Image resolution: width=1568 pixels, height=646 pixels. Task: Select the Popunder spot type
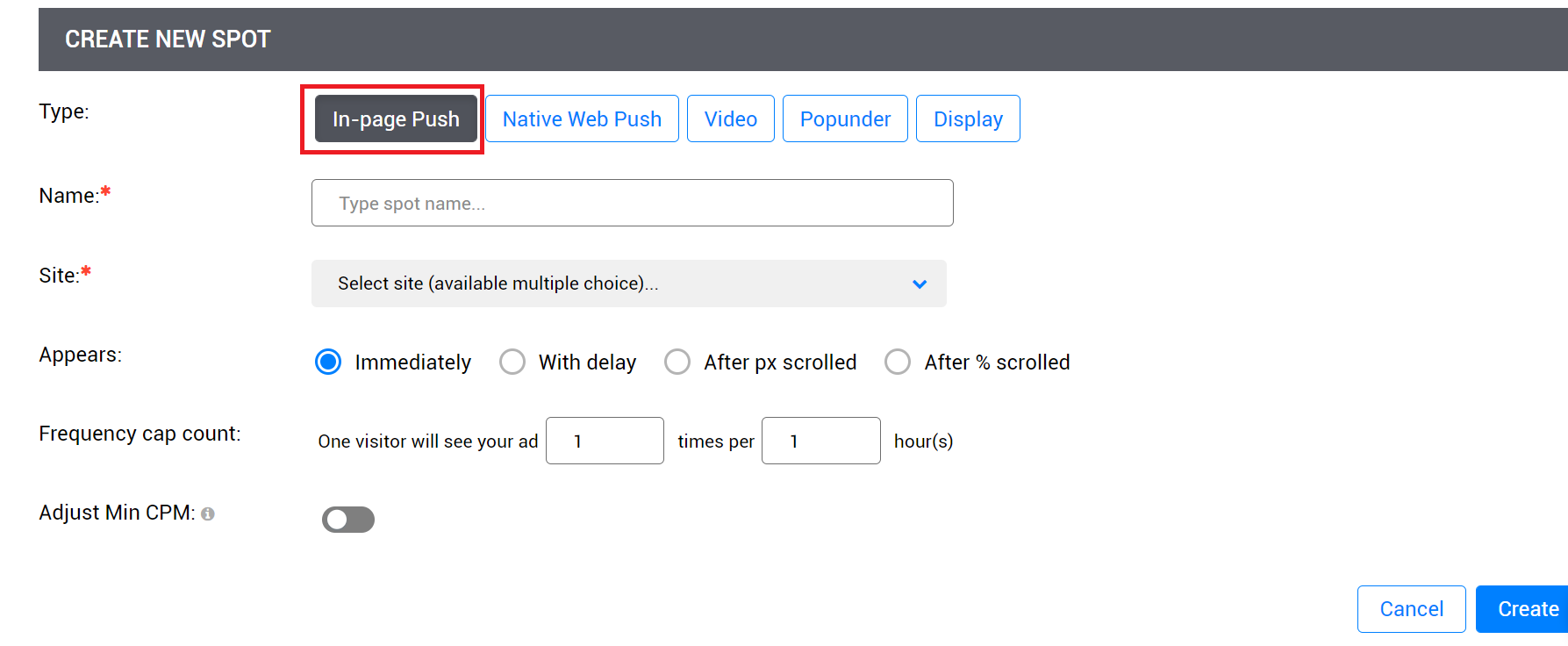coord(845,119)
